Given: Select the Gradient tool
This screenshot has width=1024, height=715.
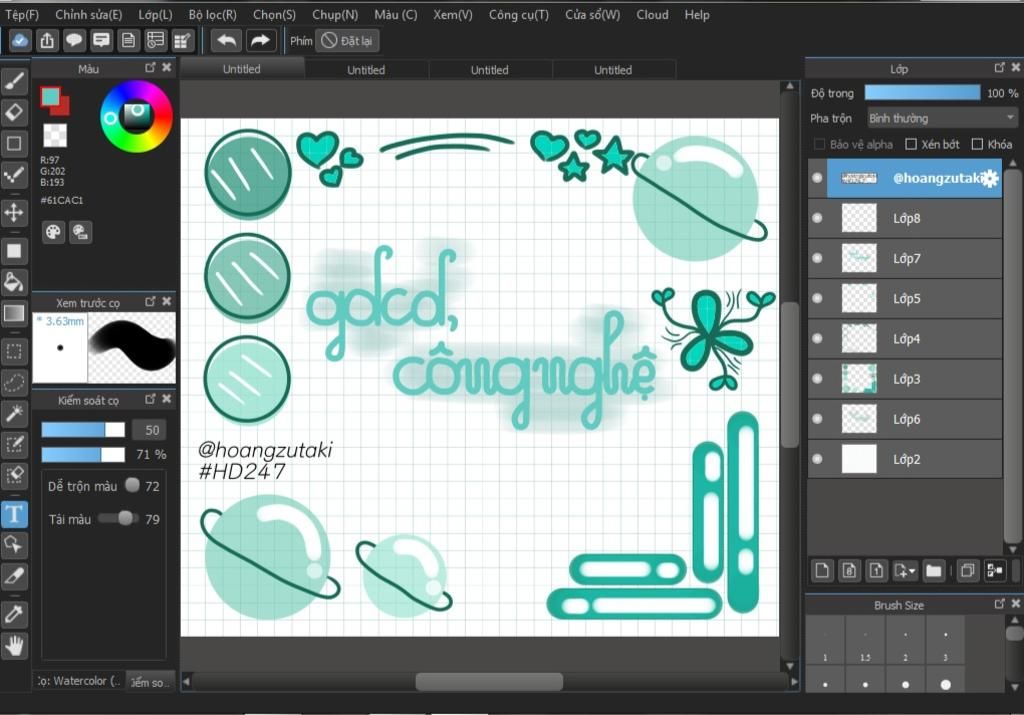Looking at the screenshot, I should pos(14,313).
